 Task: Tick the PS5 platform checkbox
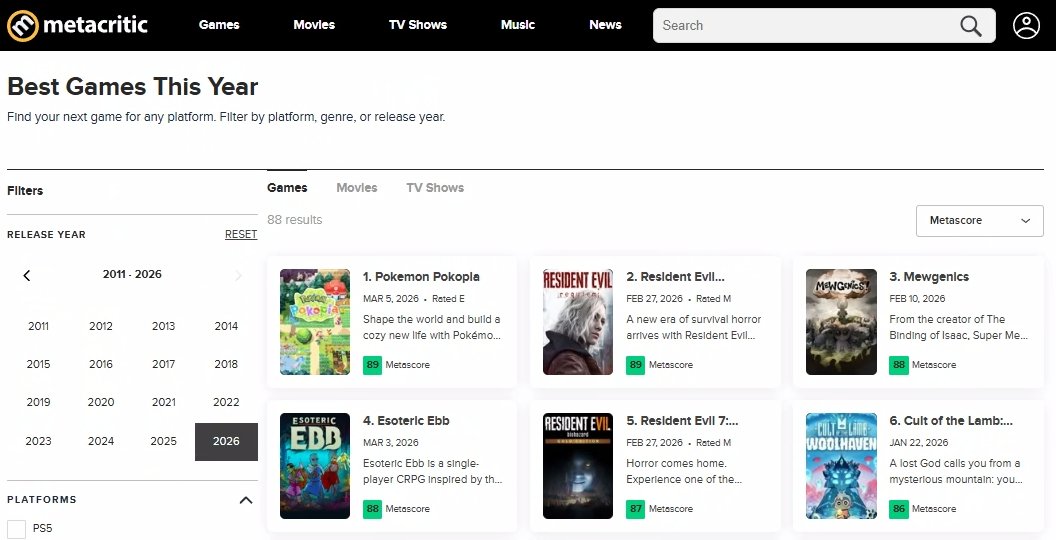pos(16,529)
